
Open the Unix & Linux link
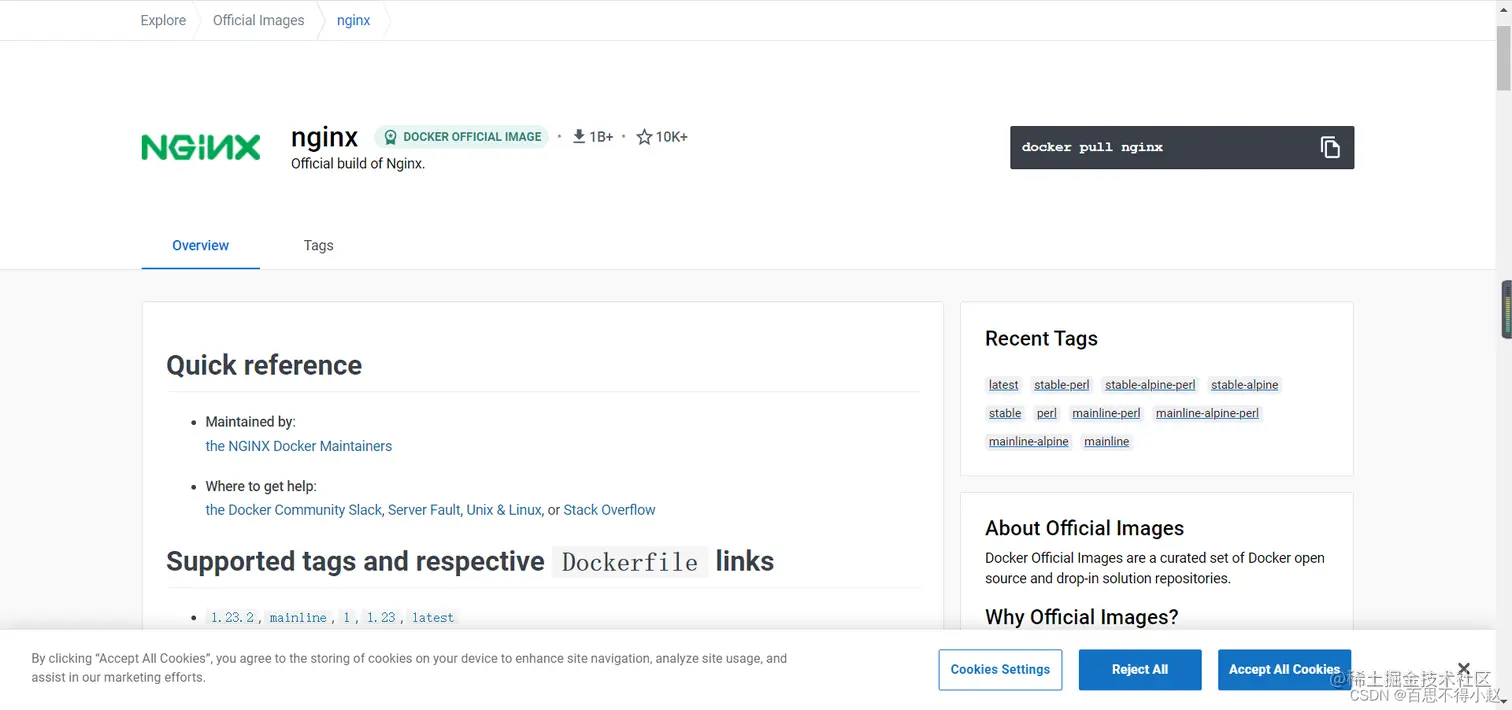click(x=504, y=510)
